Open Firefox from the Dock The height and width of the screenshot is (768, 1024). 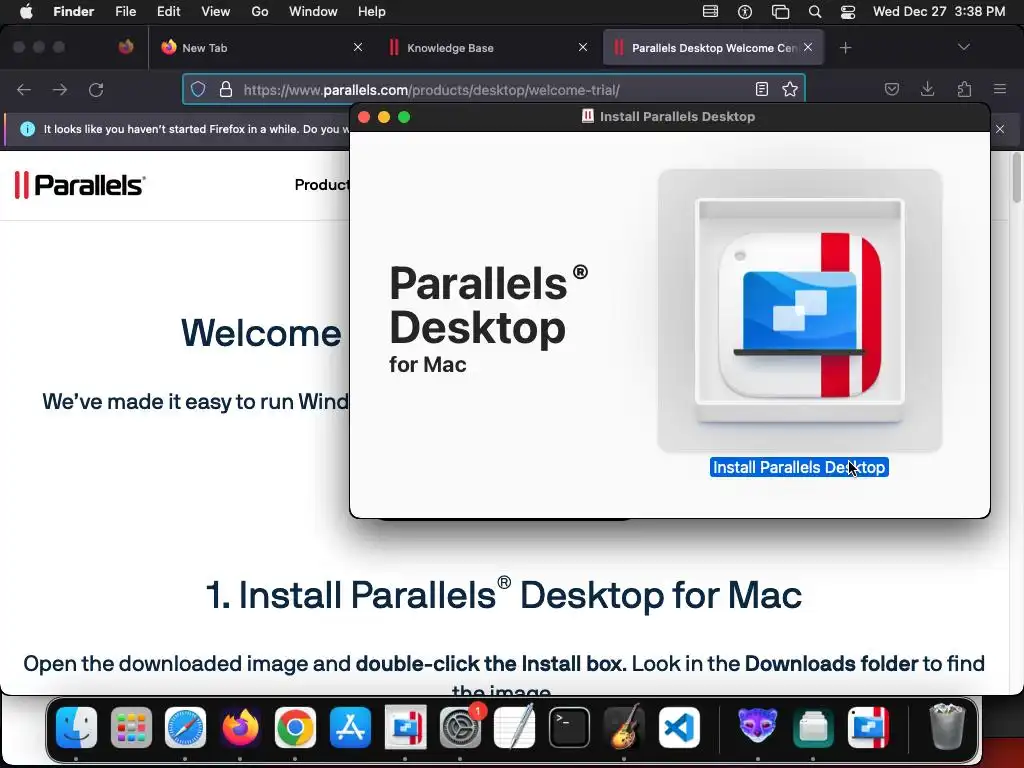[240, 727]
